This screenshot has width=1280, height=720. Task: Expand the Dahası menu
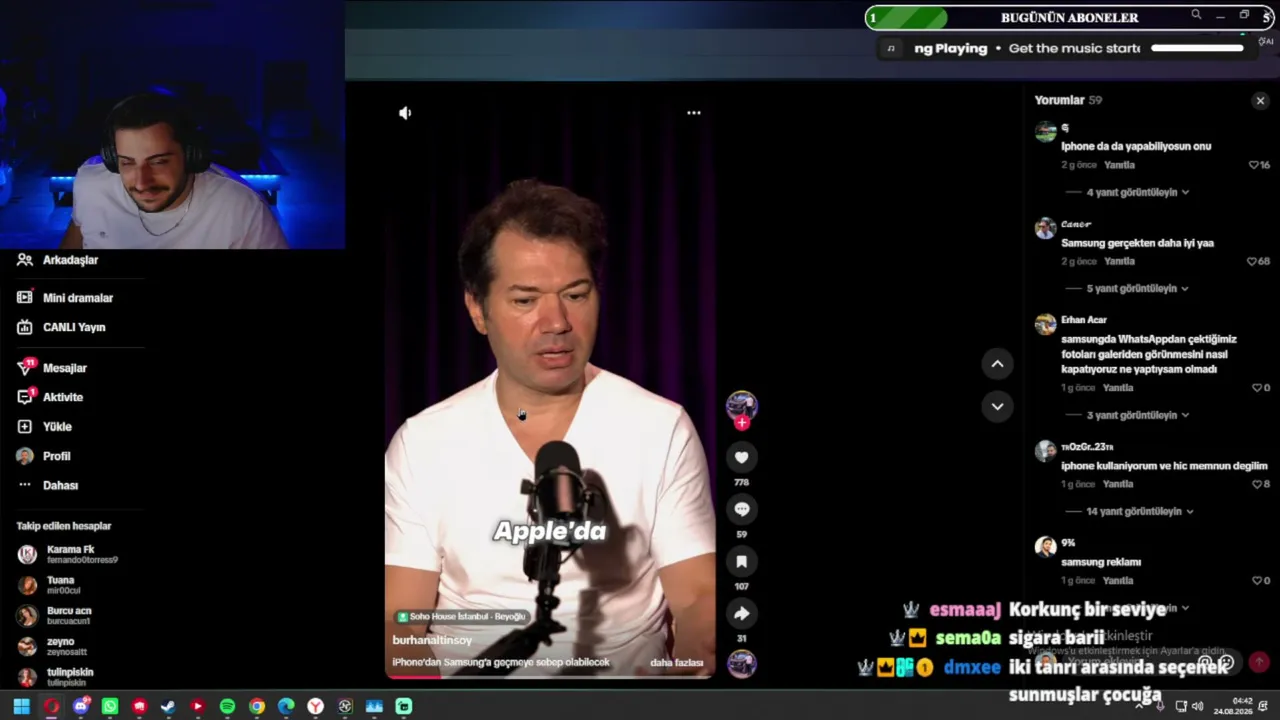(47, 485)
